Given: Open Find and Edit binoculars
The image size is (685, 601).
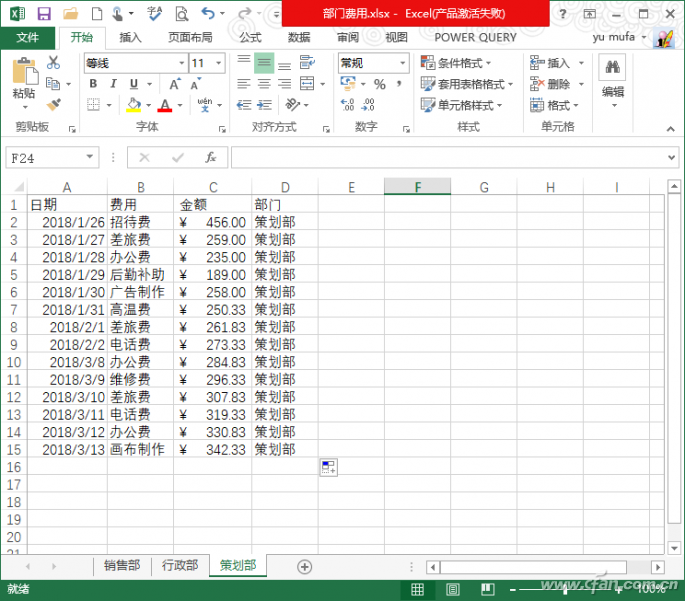Looking at the screenshot, I should point(612,67).
